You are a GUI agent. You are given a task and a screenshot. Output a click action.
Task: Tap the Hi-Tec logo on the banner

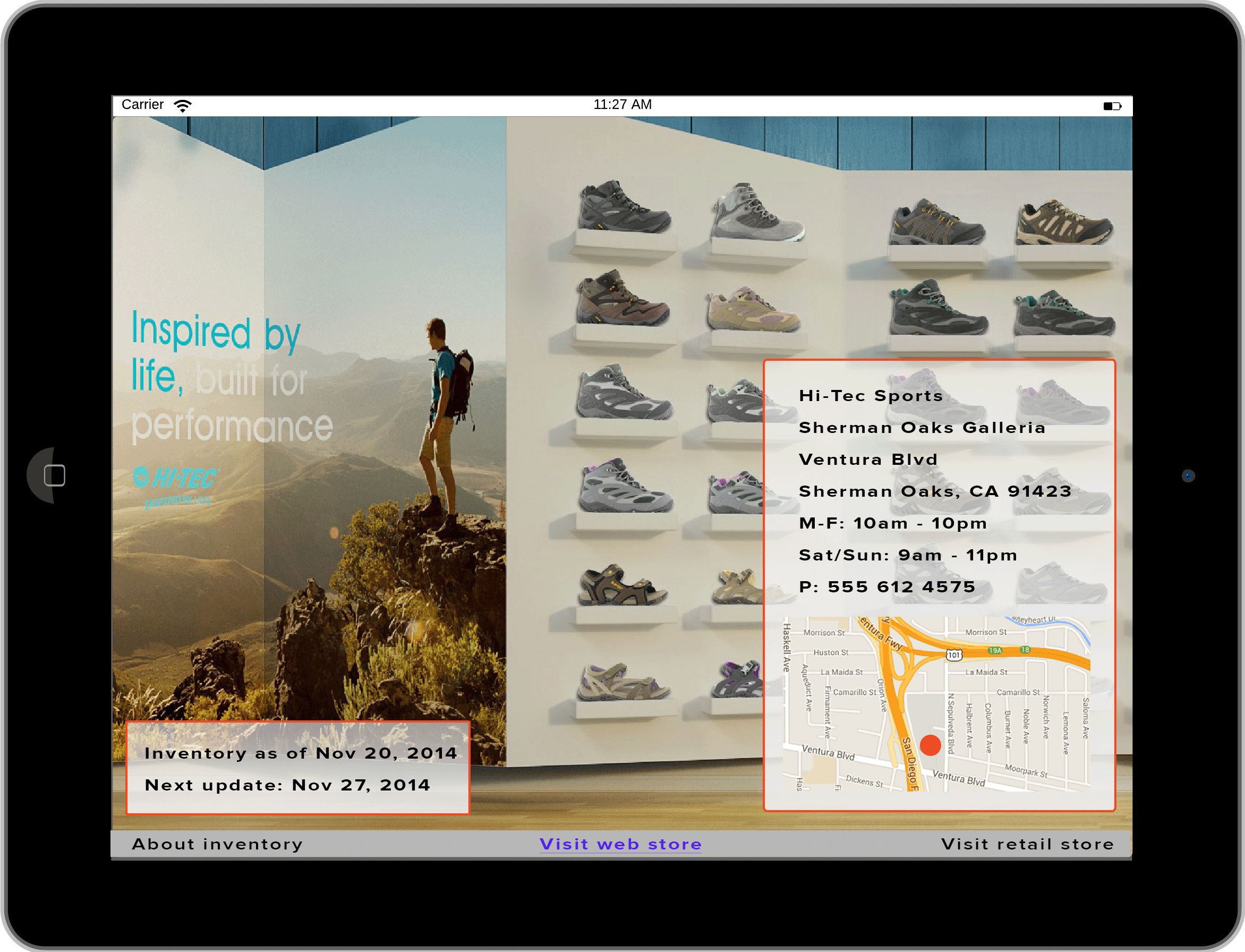click(x=176, y=479)
